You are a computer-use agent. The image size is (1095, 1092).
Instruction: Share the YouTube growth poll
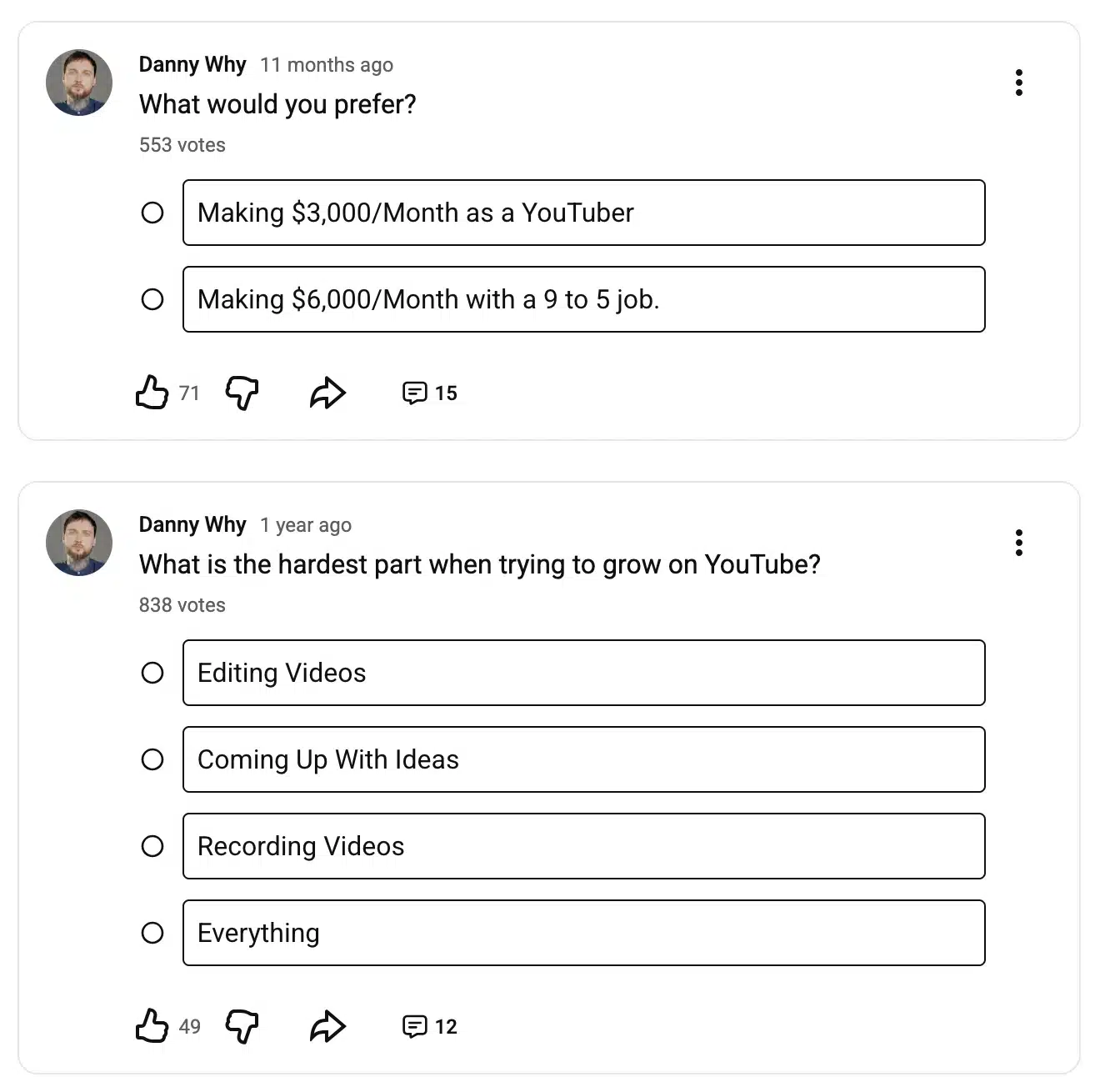click(x=327, y=1026)
